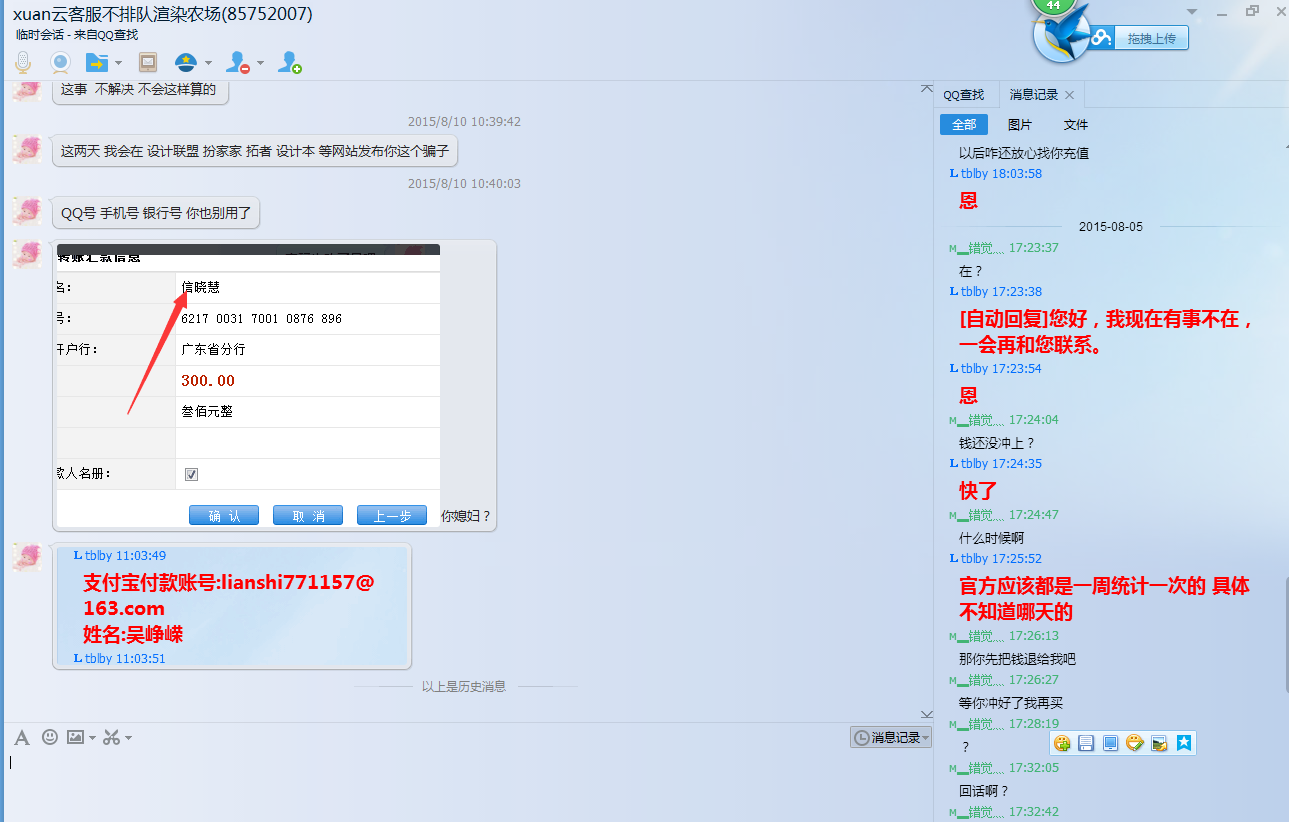Toggle the 款人名册 checkbox in image
This screenshot has height=822, width=1289.
click(x=191, y=474)
